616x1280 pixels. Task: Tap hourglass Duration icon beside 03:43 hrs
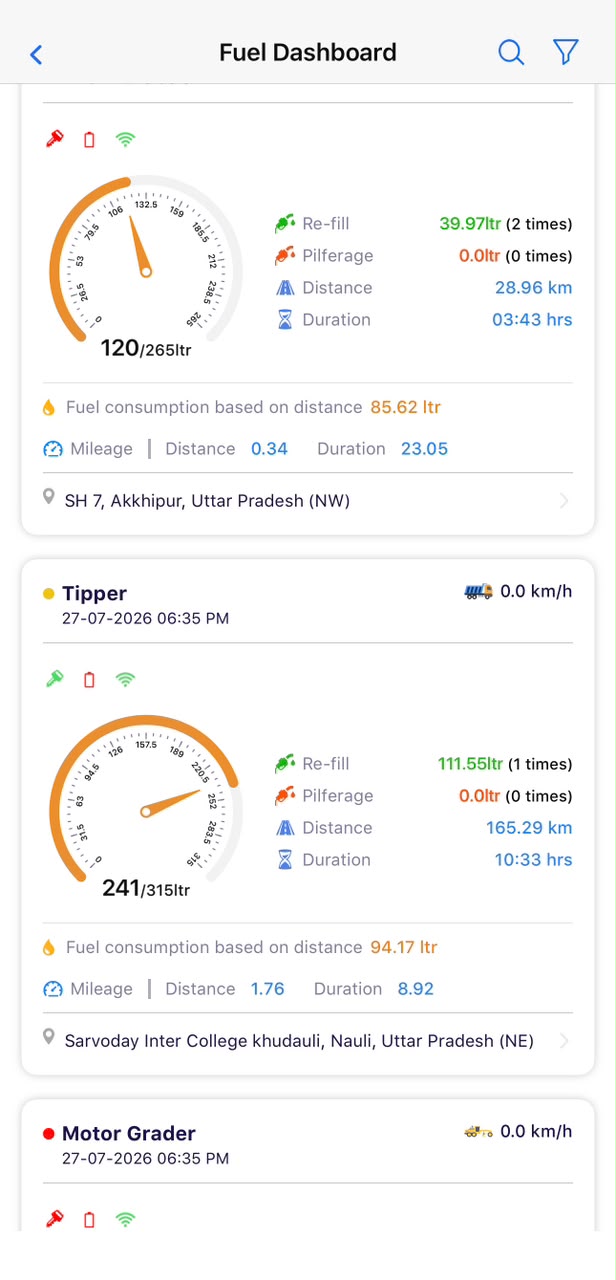pyautogui.click(x=285, y=319)
